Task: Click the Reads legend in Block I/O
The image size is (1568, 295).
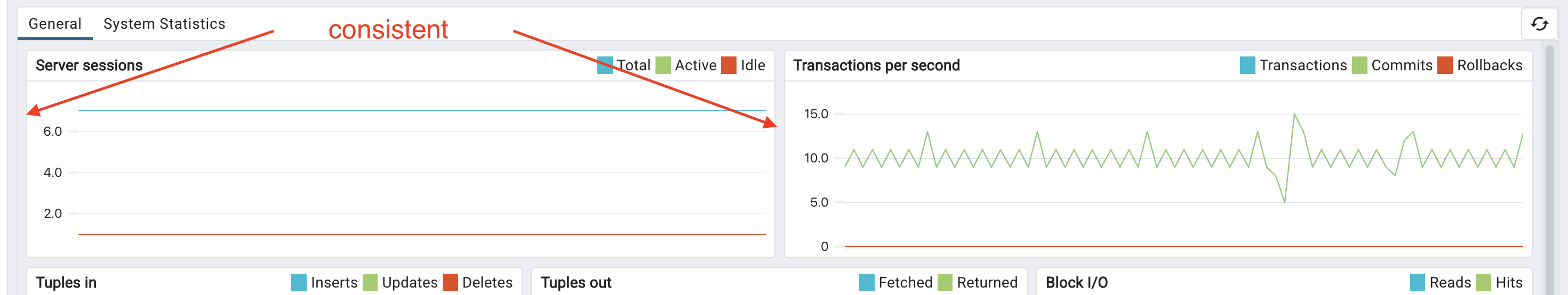Action: (1441, 282)
